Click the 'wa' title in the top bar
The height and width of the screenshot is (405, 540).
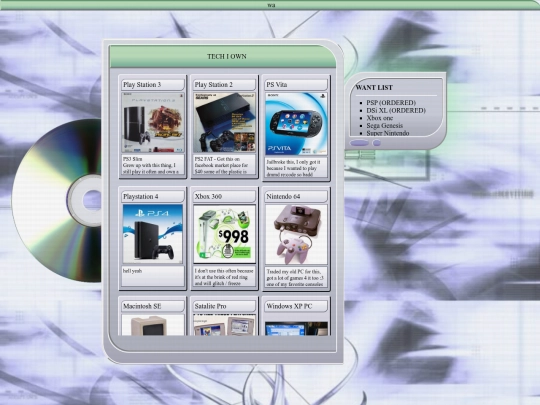[271, 5]
